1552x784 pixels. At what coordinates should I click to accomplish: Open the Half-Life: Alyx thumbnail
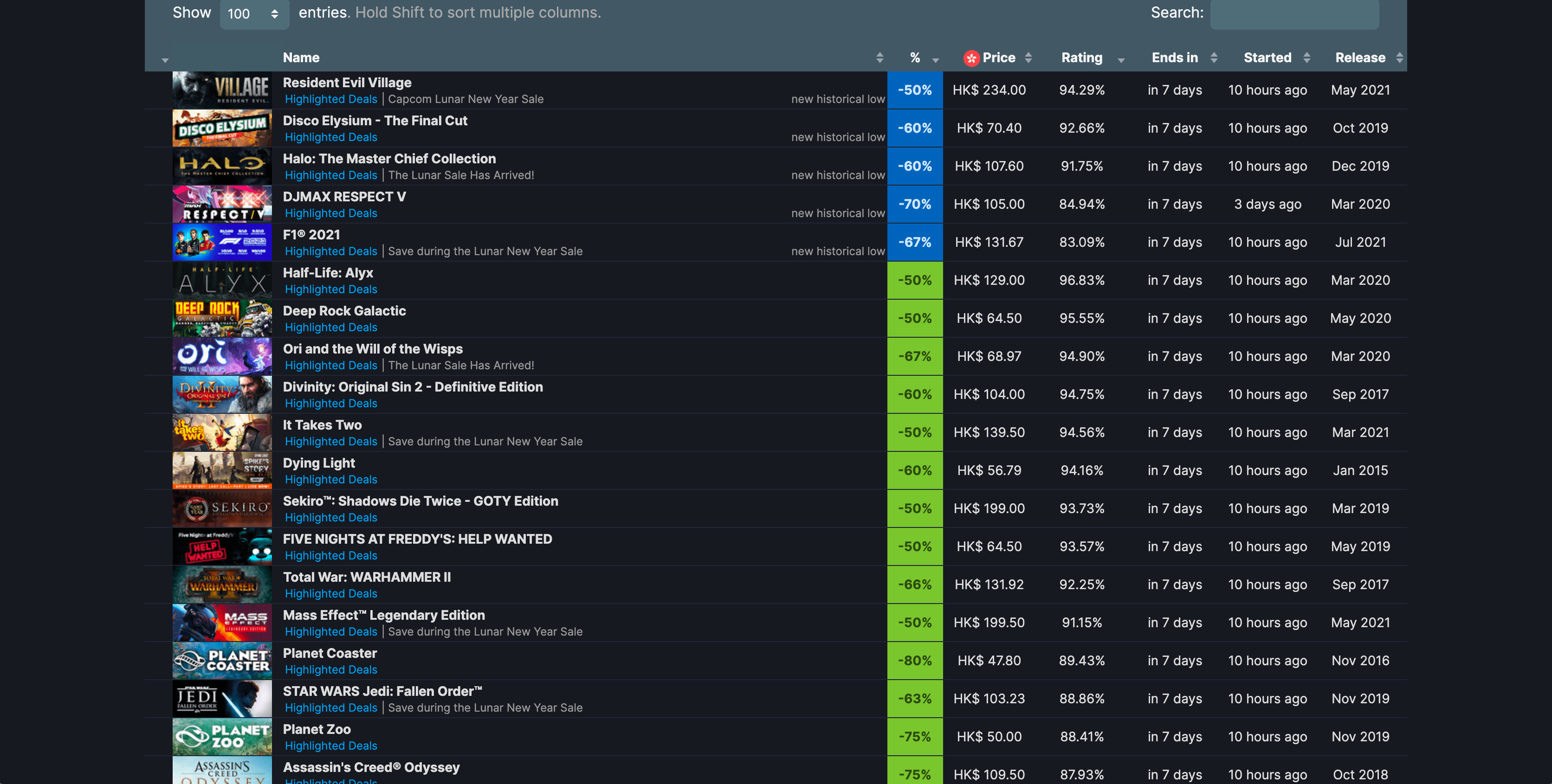[x=222, y=280]
